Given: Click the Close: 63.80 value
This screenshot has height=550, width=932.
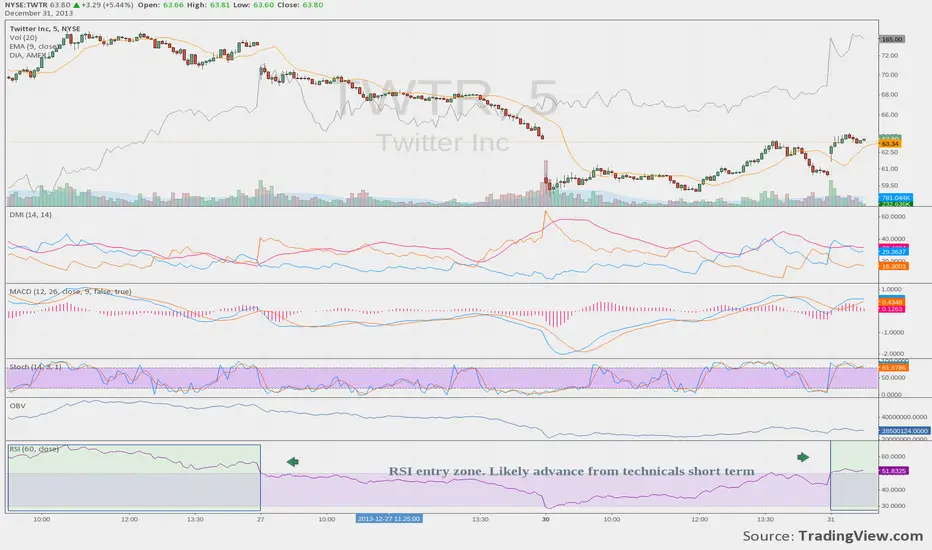Looking at the screenshot, I should click(300, 5).
